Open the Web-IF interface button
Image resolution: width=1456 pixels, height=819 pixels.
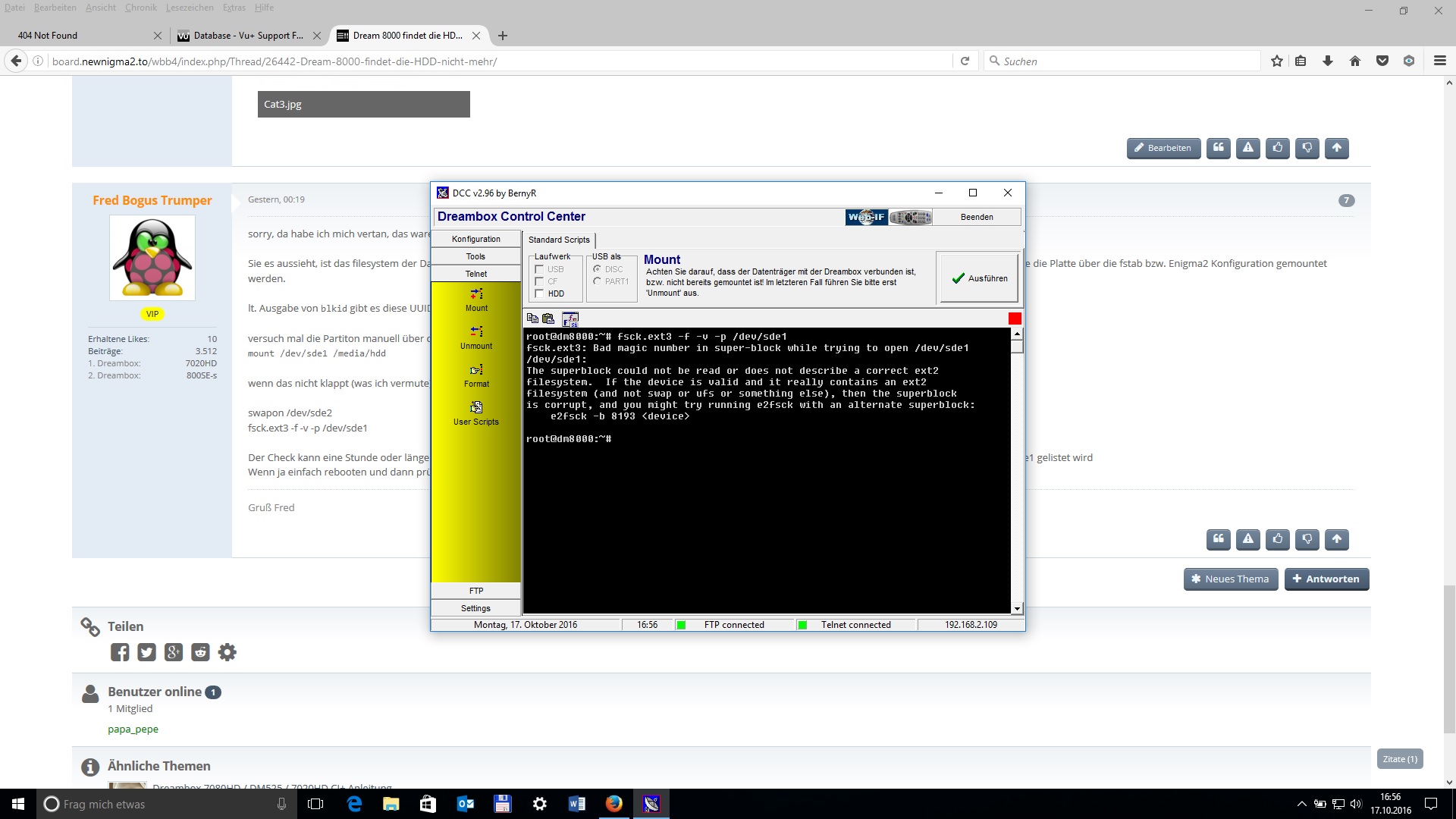pos(867,217)
